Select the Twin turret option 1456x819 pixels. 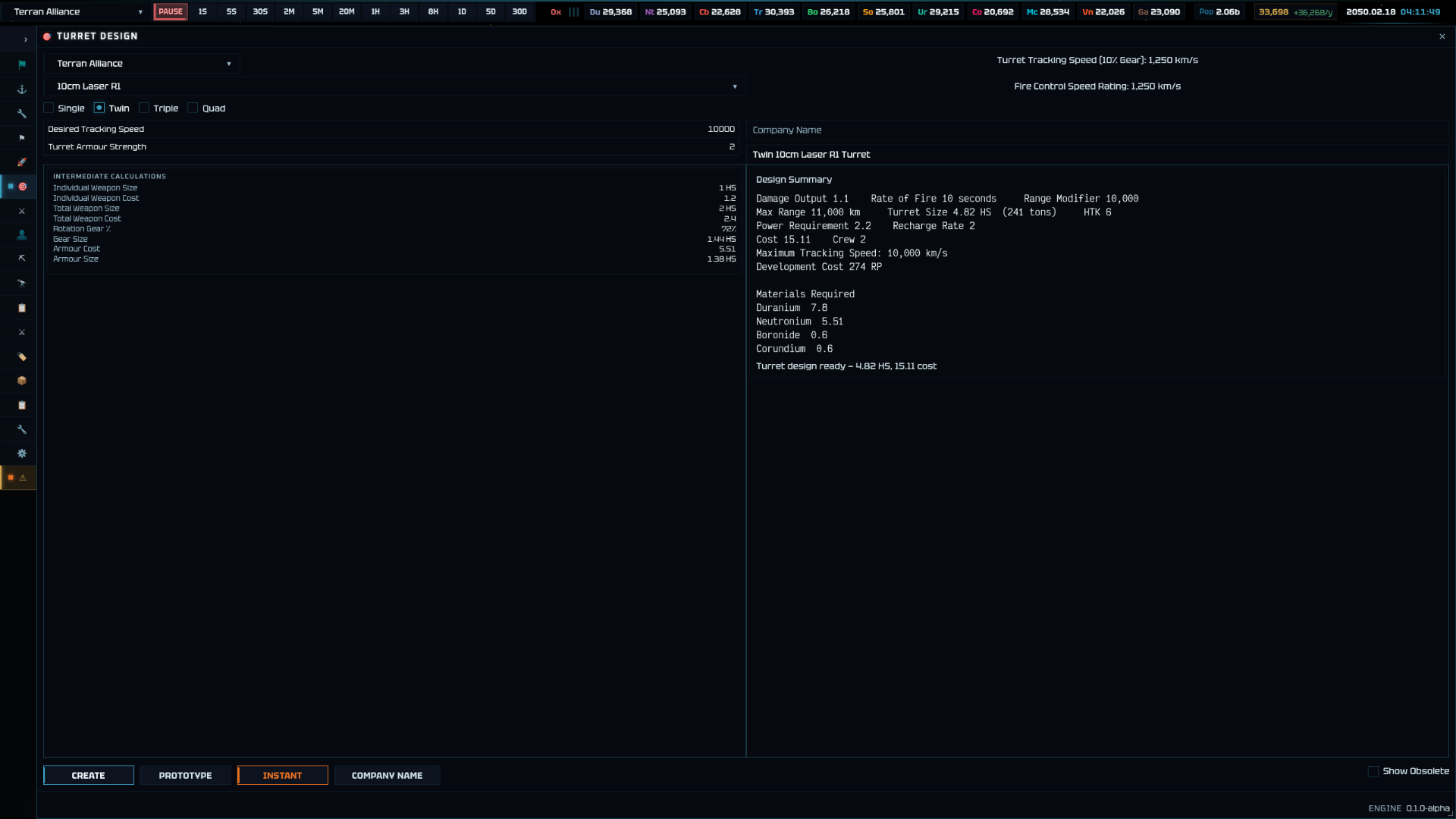coord(99,108)
